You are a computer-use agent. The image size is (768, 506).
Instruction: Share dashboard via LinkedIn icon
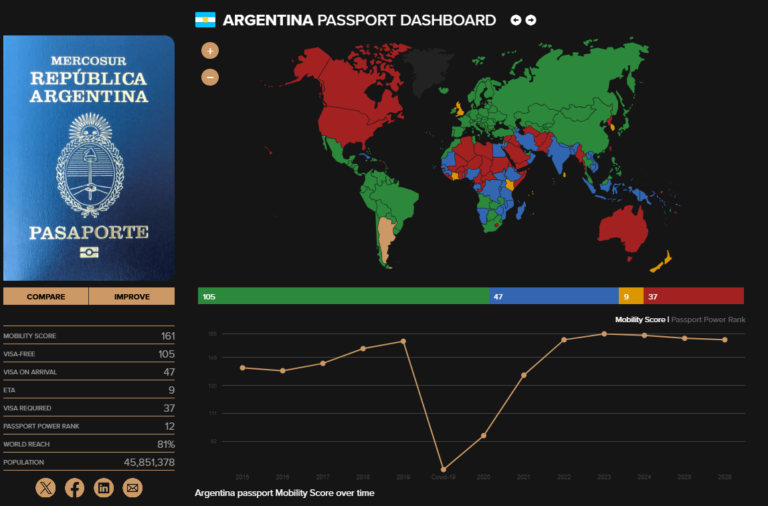[103, 488]
